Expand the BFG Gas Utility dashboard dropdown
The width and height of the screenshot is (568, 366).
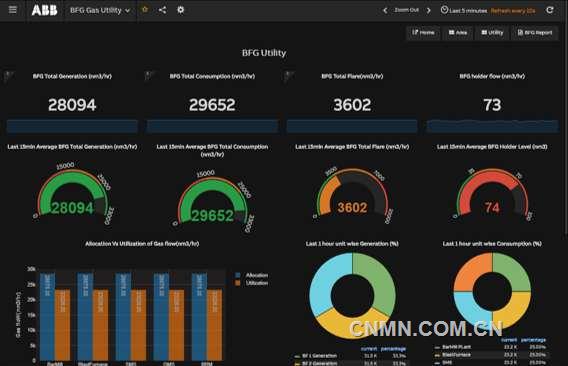tap(100, 11)
